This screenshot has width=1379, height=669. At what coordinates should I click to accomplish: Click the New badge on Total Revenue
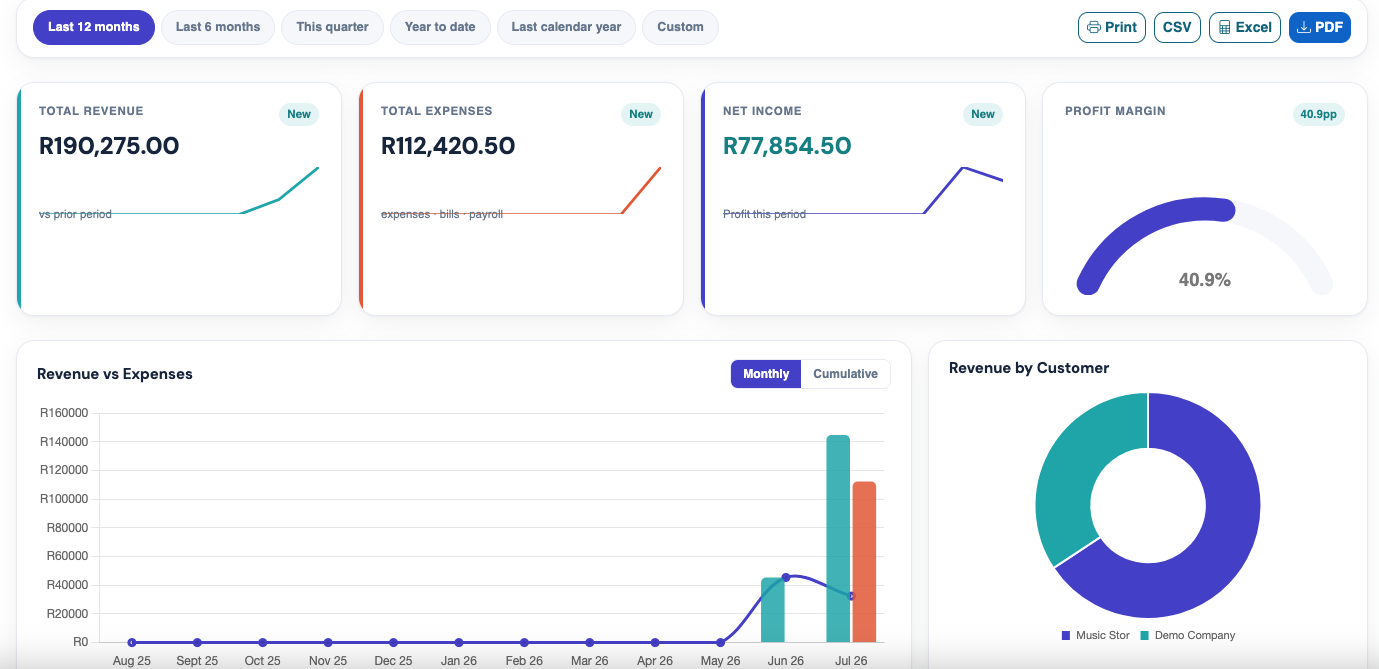point(299,114)
